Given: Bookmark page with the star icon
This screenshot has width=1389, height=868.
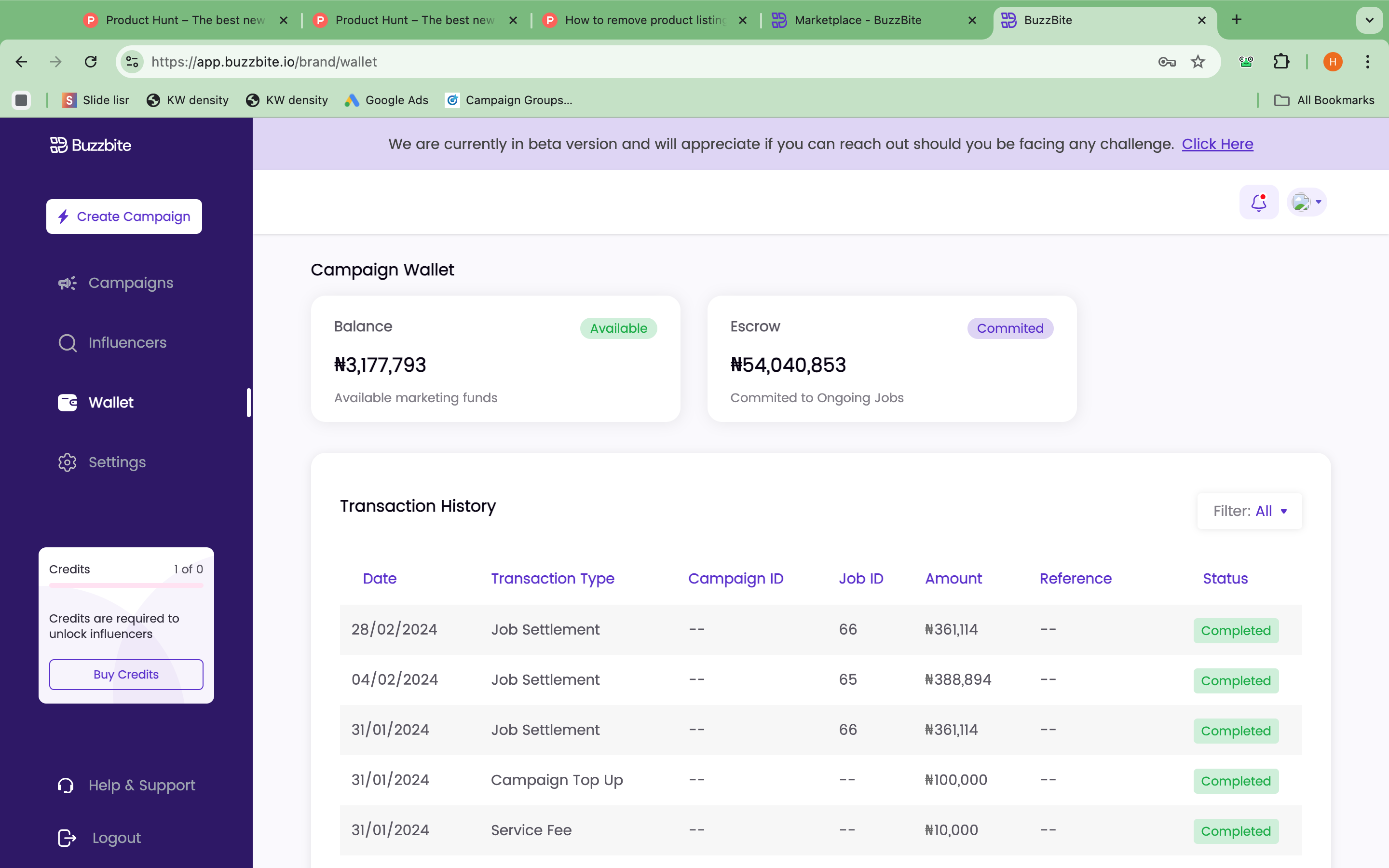Looking at the screenshot, I should click(x=1198, y=62).
